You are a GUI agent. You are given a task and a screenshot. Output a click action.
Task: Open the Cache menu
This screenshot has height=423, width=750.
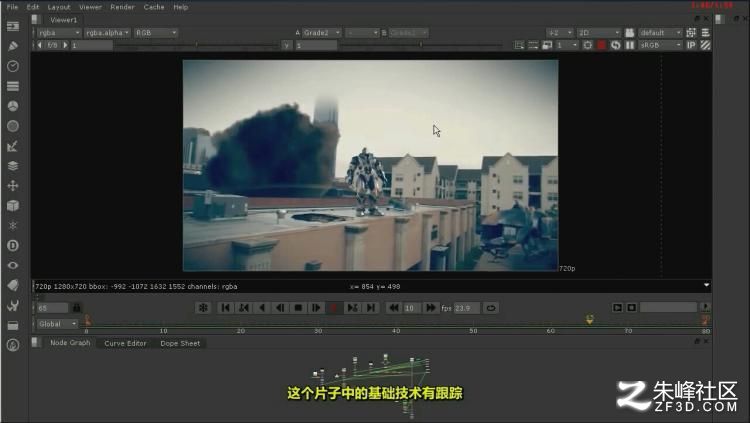[x=154, y=7]
